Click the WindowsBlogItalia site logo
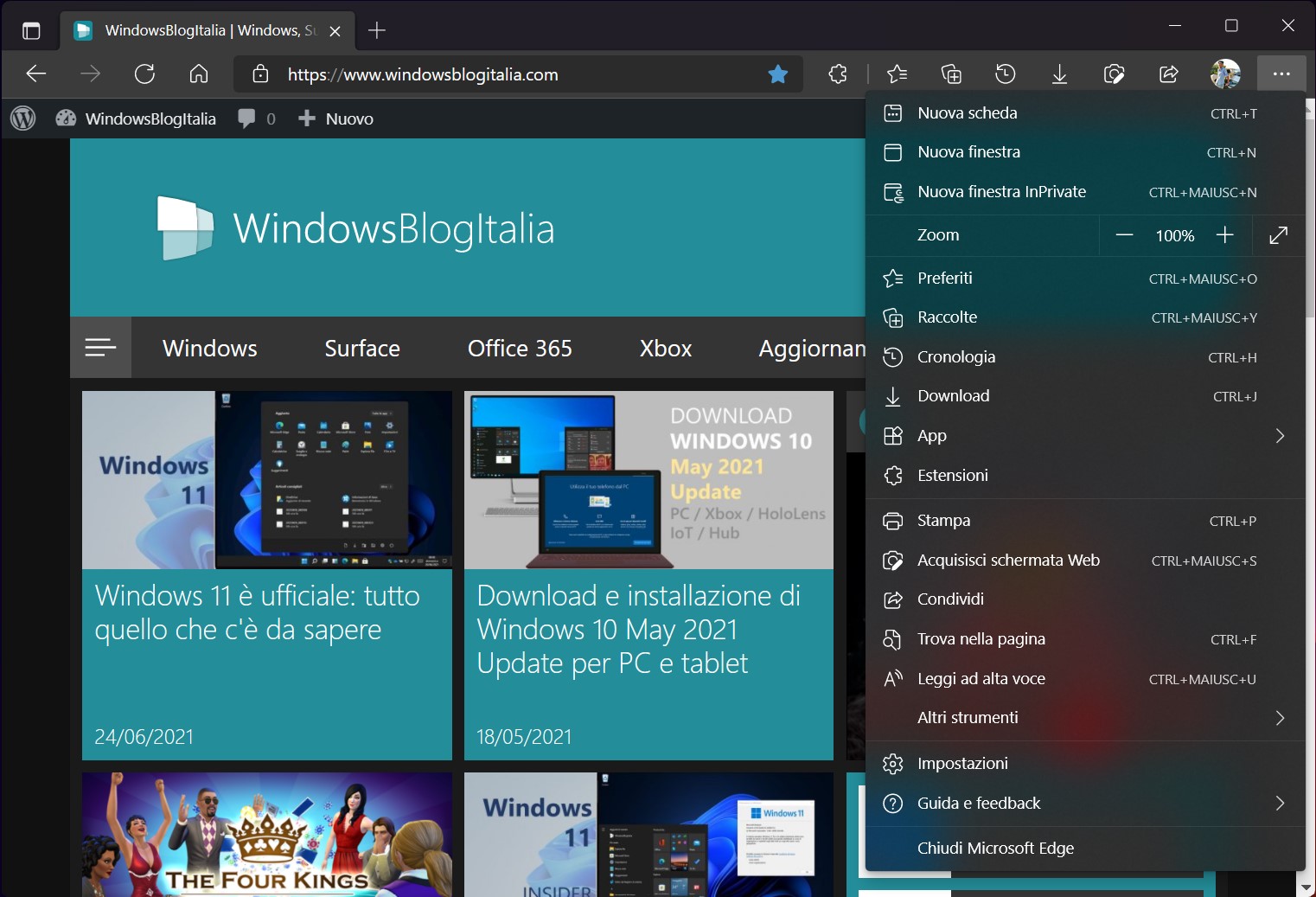This screenshot has width=1316, height=897. 356,228
